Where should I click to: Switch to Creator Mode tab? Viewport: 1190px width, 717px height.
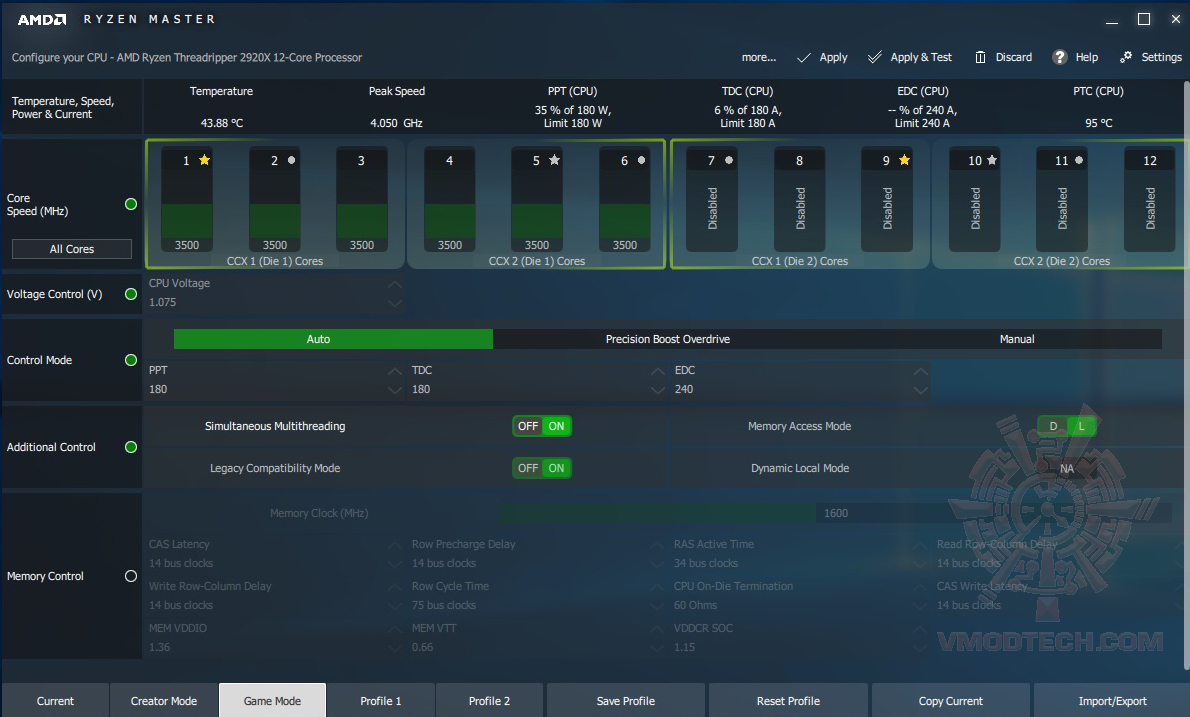tap(164, 700)
